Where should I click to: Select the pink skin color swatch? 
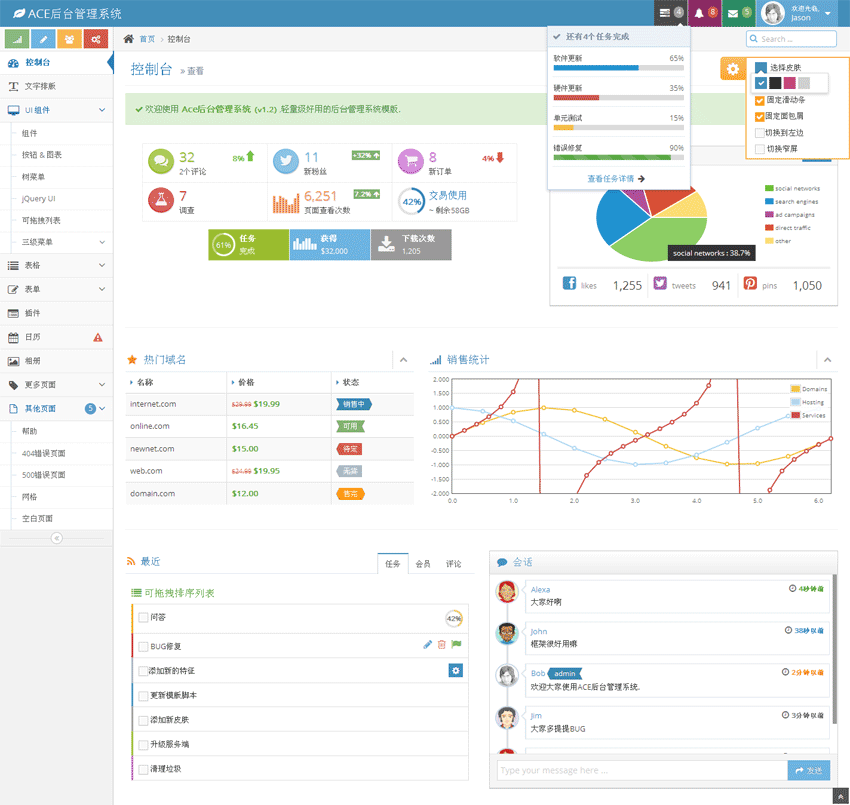790,83
